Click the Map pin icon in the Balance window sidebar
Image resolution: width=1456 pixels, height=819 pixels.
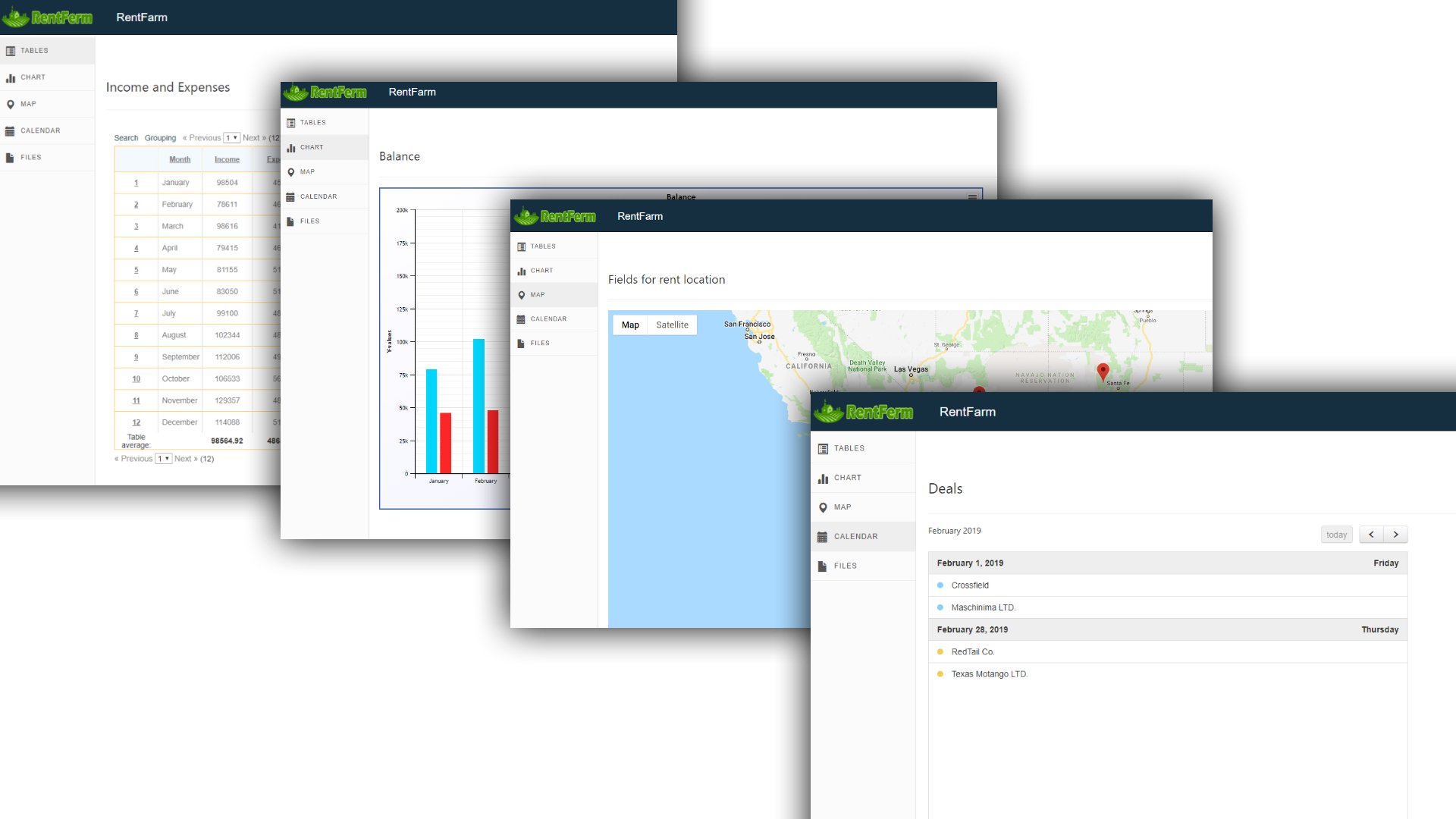point(290,172)
